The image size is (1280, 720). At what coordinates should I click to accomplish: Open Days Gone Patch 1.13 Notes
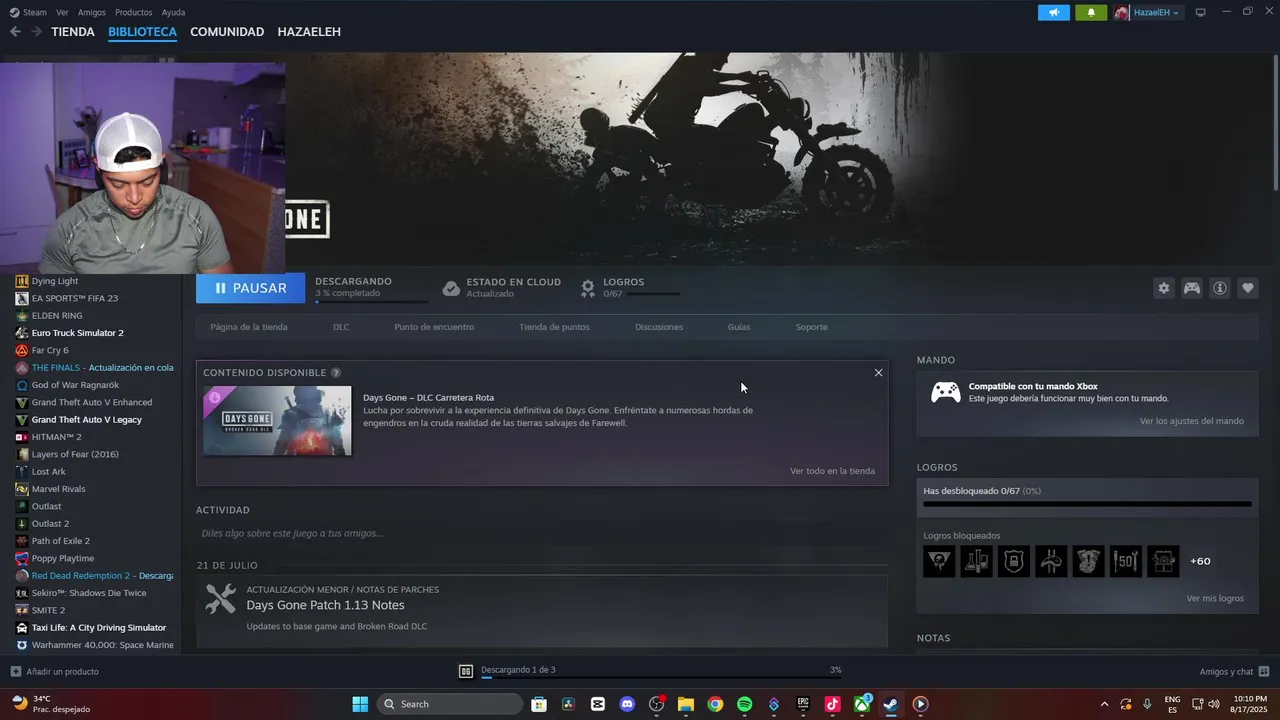coord(325,605)
